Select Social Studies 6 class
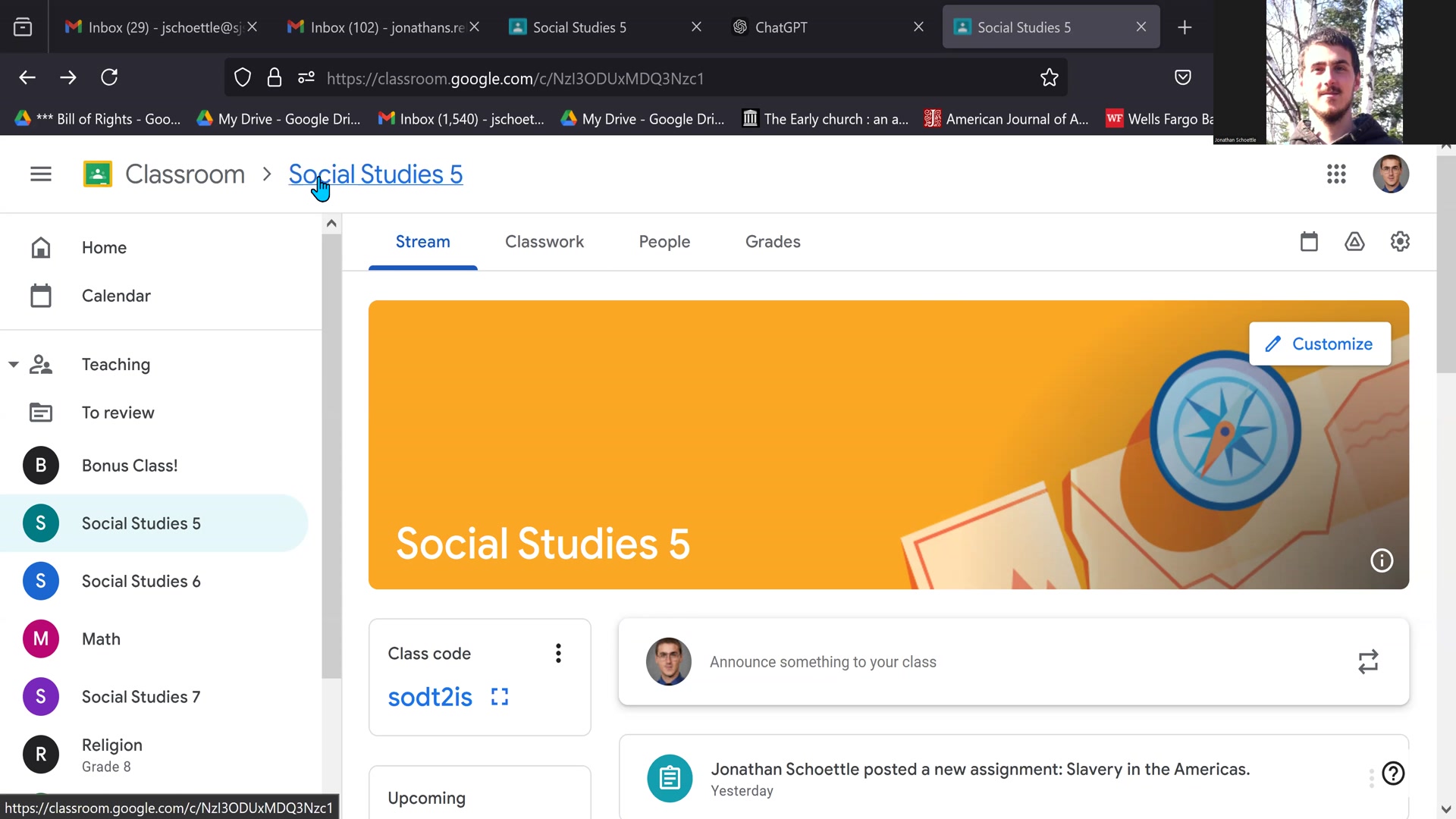 pyautogui.click(x=154, y=582)
